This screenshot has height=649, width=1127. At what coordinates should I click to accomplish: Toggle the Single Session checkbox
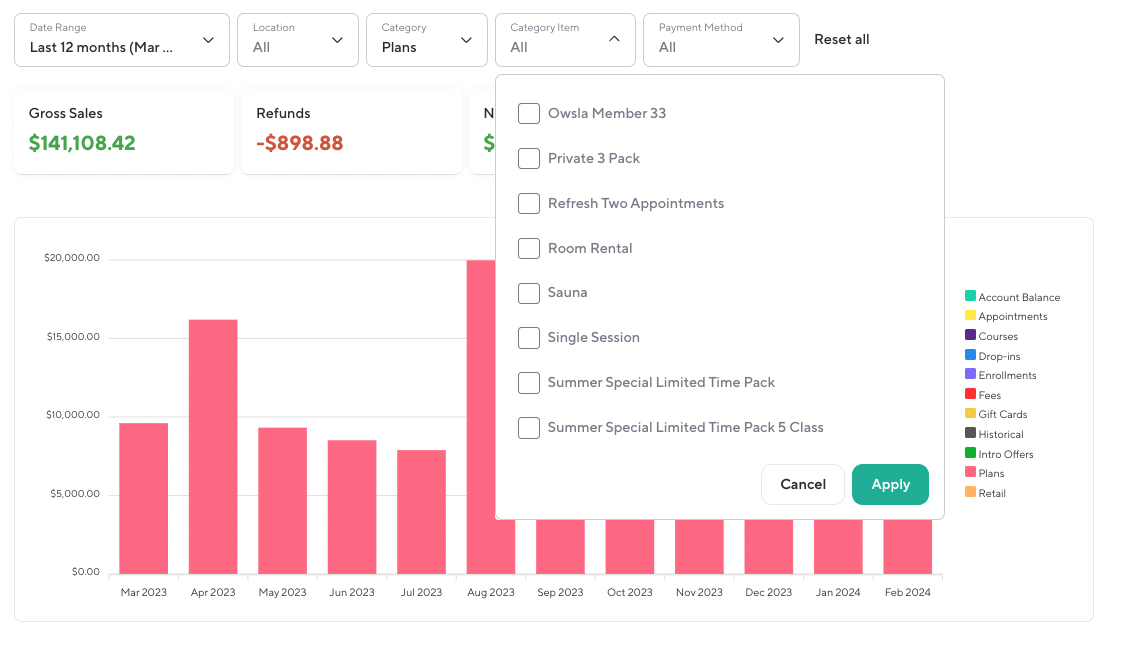pyautogui.click(x=529, y=338)
